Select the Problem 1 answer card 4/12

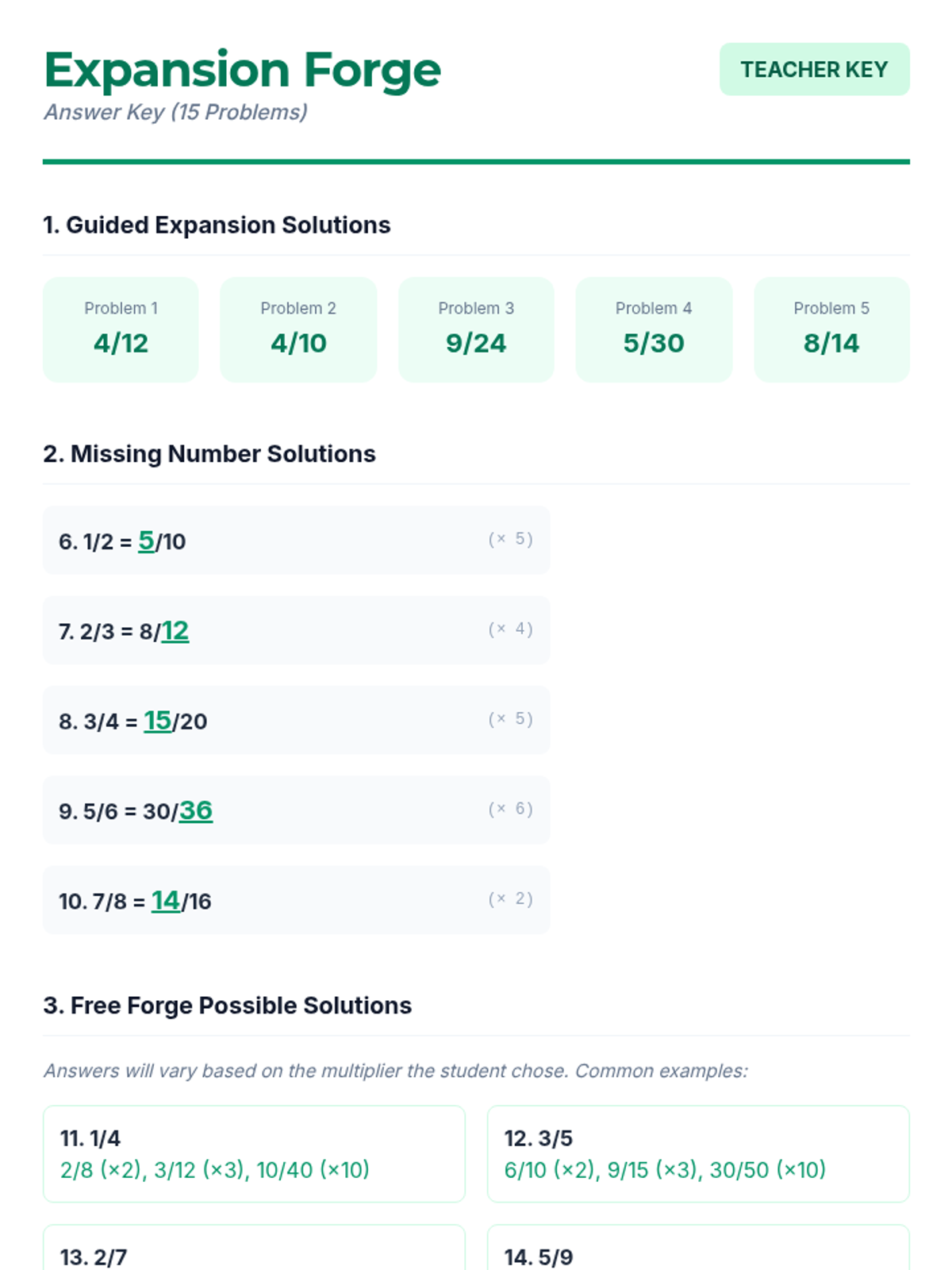[x=121, y=329]
